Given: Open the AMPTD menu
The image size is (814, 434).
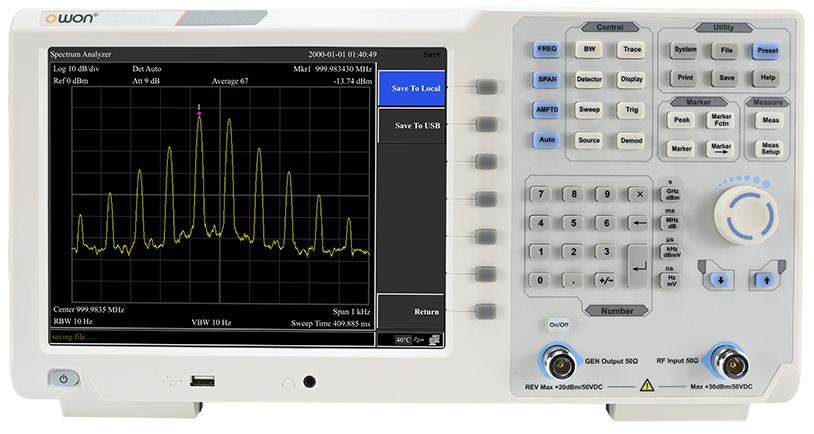Looking at the screenshot, I should [546, 110].
